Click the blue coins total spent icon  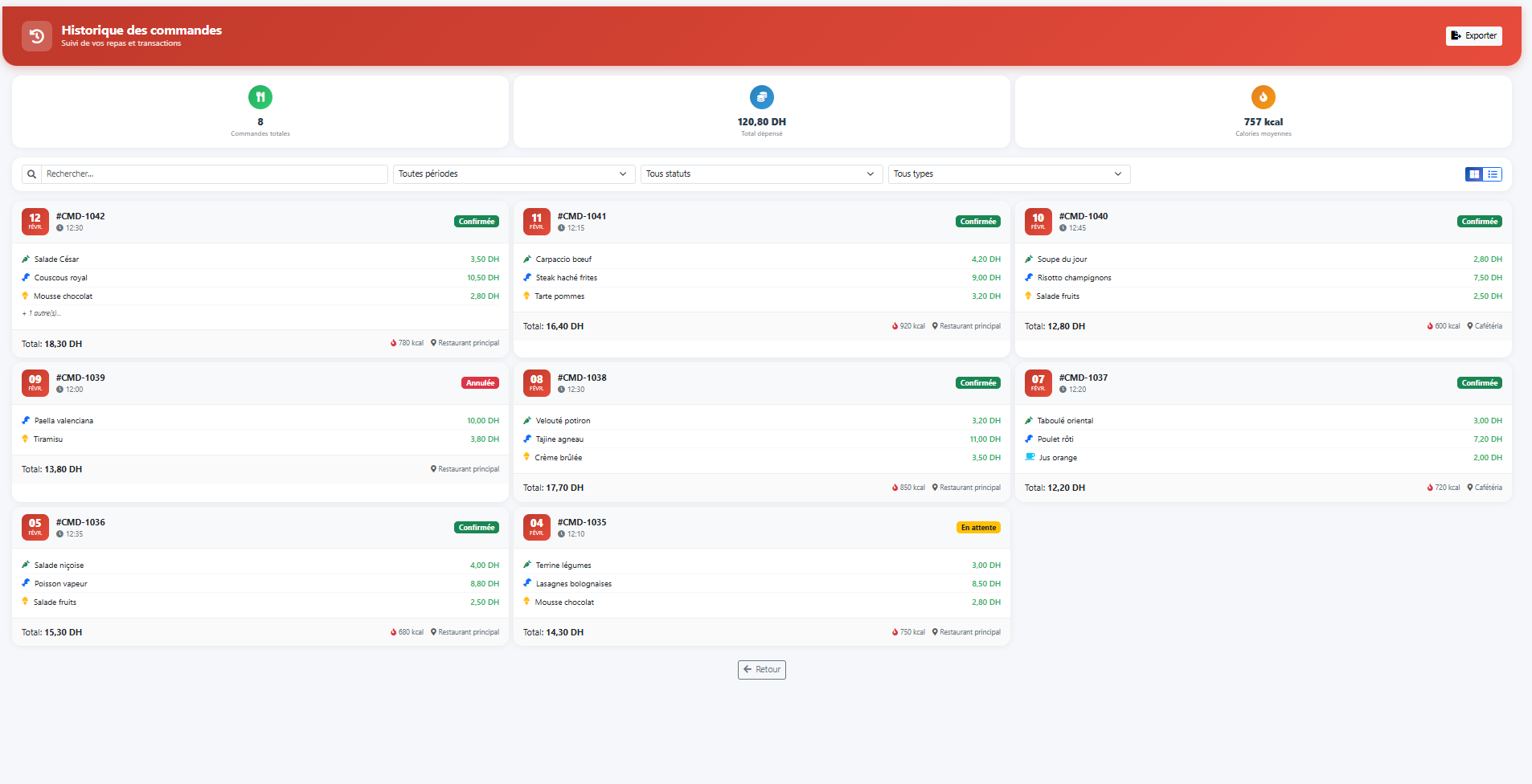tap(761, 97)
